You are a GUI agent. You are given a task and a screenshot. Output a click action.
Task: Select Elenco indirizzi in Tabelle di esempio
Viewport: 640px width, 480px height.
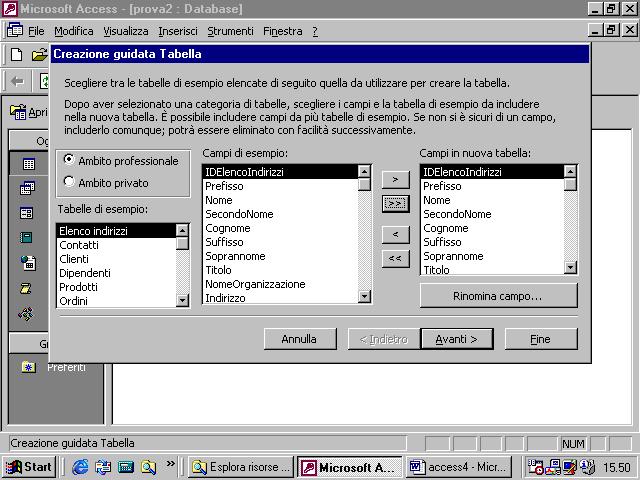117,231
